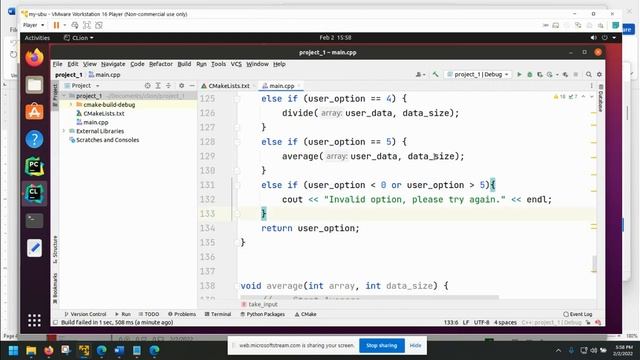Screen dimensions: 640x360
Task: Open Search Everywhere magnifier icon
Action: 589,75
